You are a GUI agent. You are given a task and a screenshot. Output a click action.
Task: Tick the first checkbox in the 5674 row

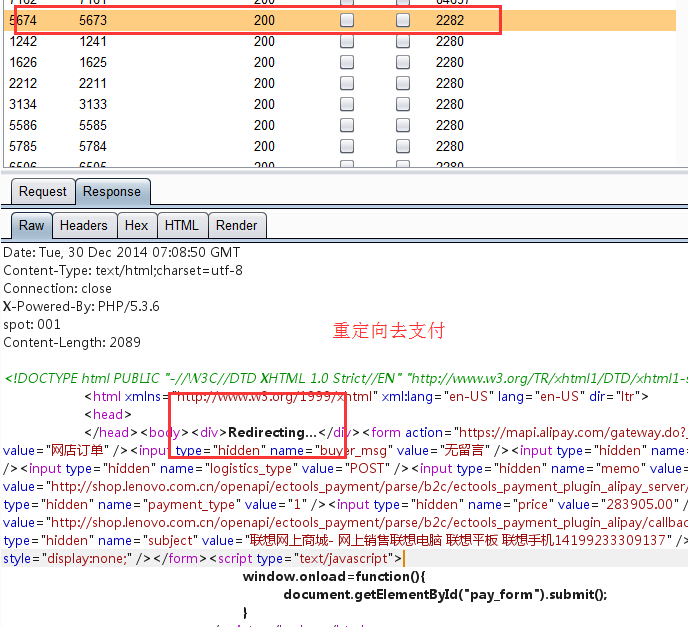(347, 20)
